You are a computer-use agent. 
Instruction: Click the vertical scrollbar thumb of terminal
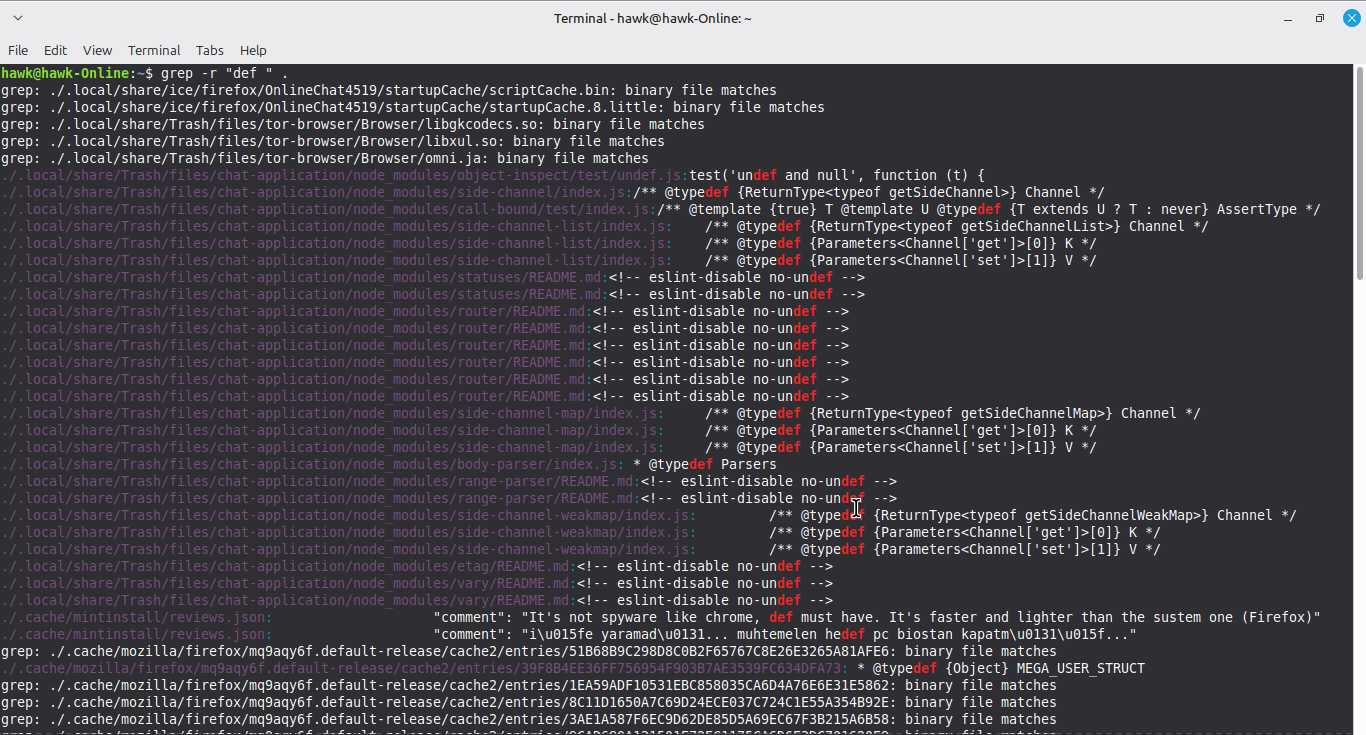(x=1359, y=172)
